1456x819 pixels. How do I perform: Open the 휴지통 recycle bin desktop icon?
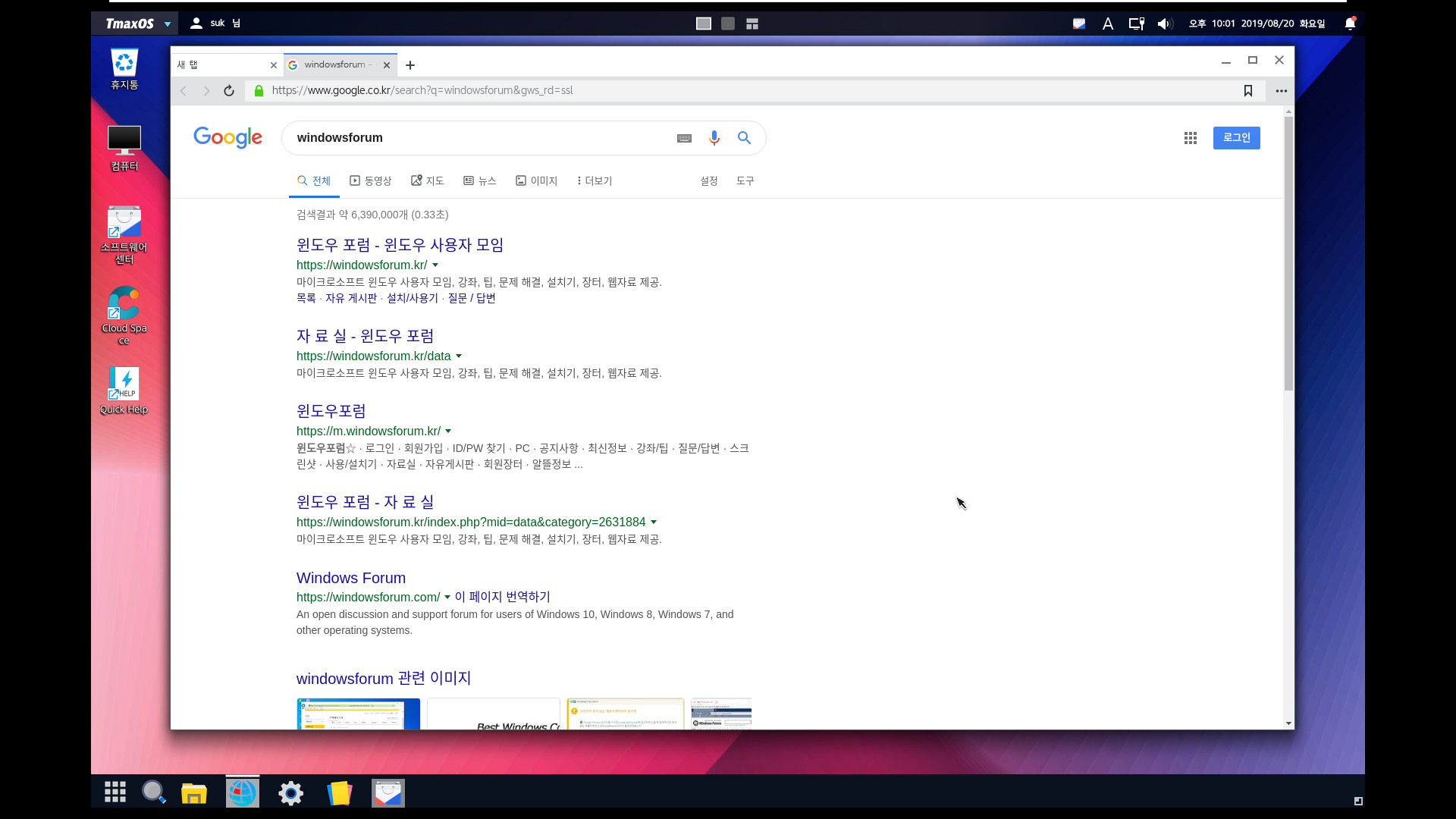pos(124,69)
